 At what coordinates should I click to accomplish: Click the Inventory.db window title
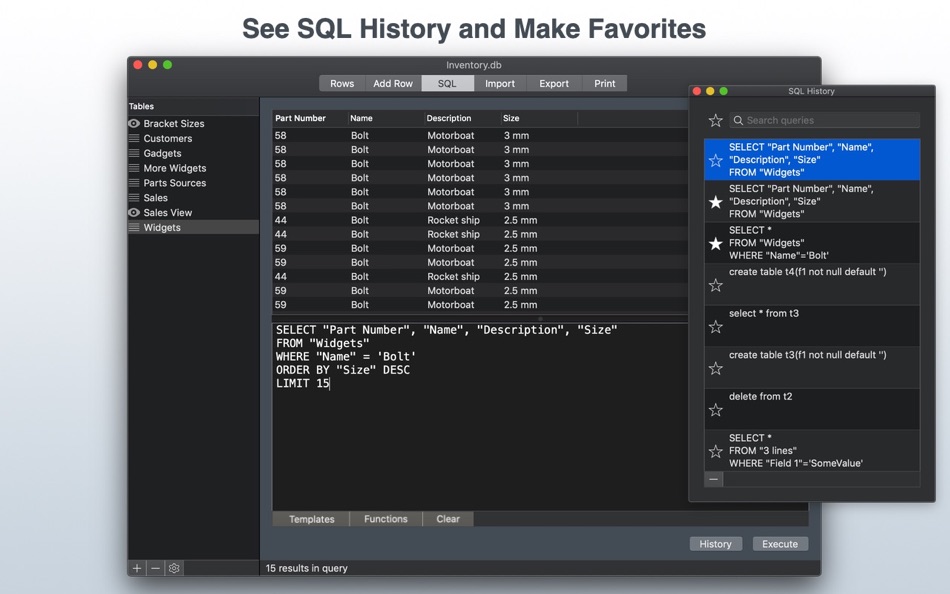click(474, 65)
